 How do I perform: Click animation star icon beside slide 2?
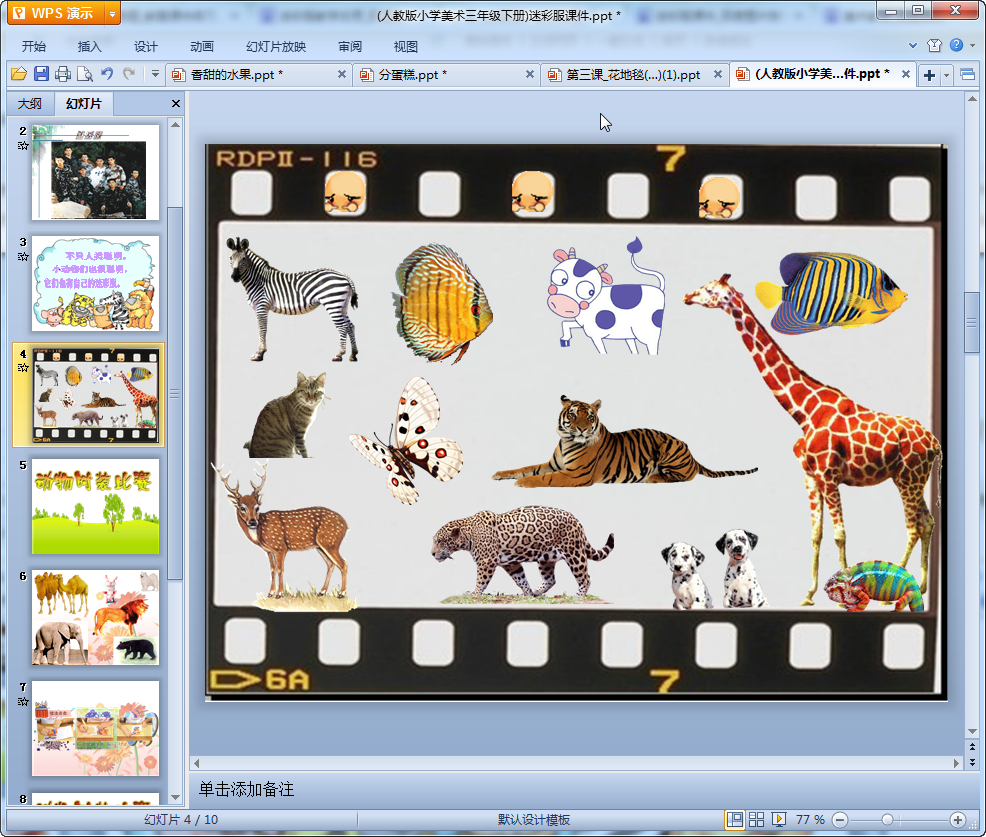click(23, 146)
